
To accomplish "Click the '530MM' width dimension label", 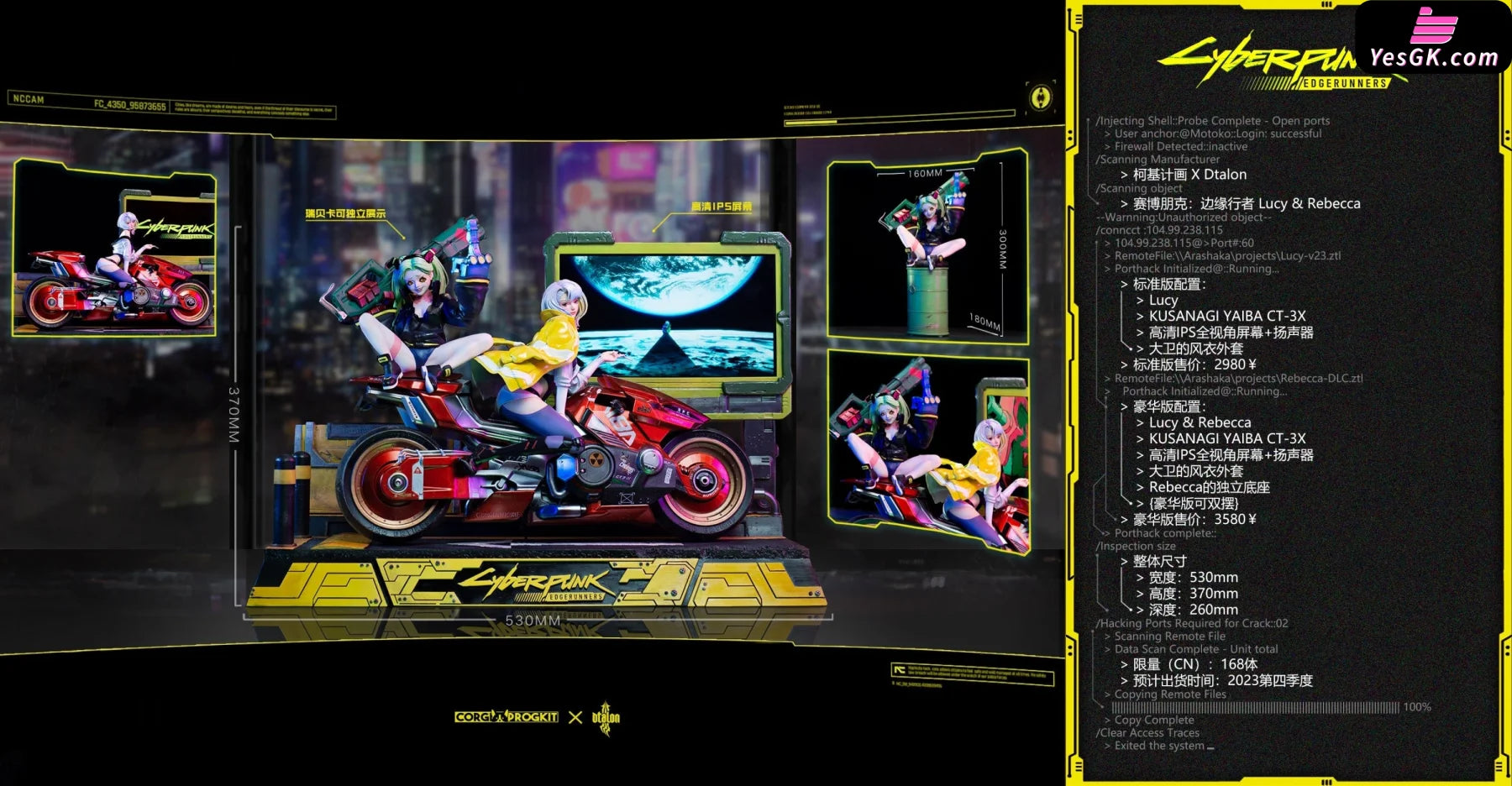I will [x=533, y=621].
